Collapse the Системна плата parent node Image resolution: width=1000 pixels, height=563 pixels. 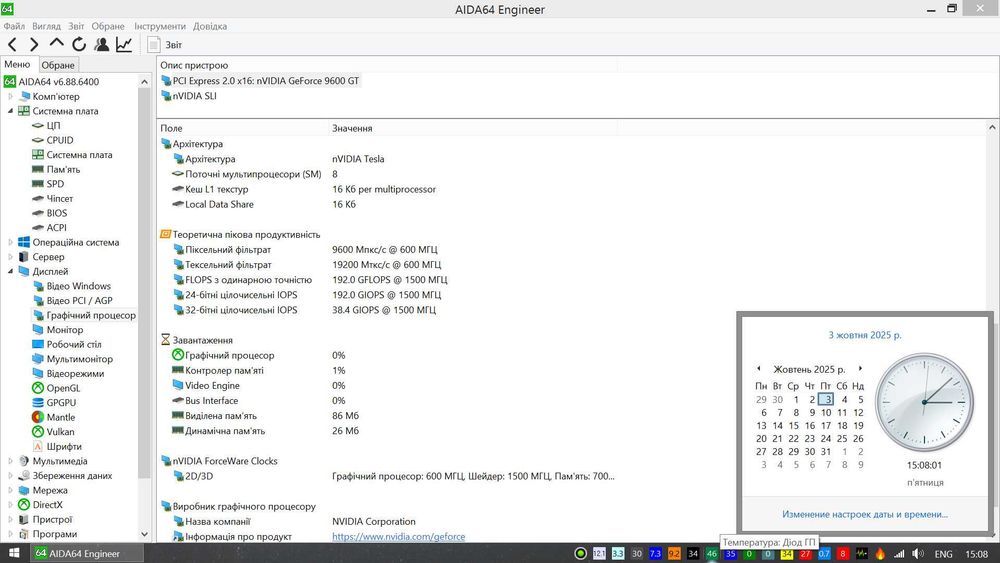point(10,111)
